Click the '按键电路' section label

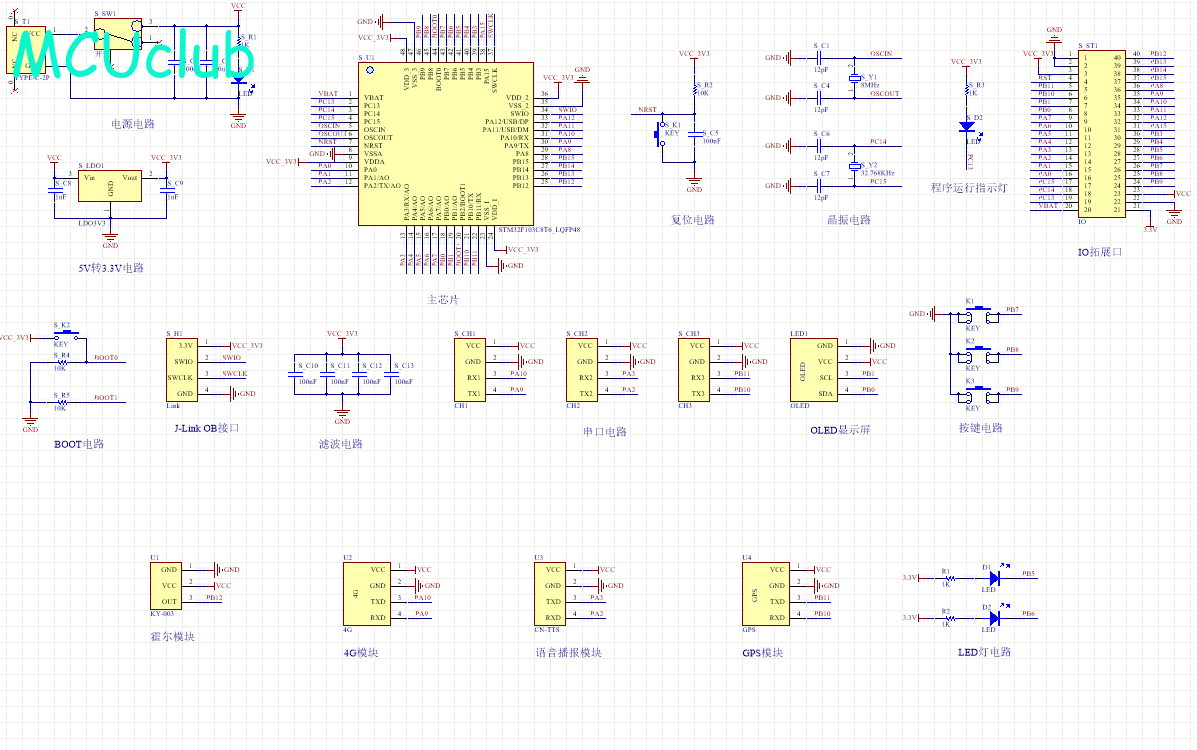[981, 428]
